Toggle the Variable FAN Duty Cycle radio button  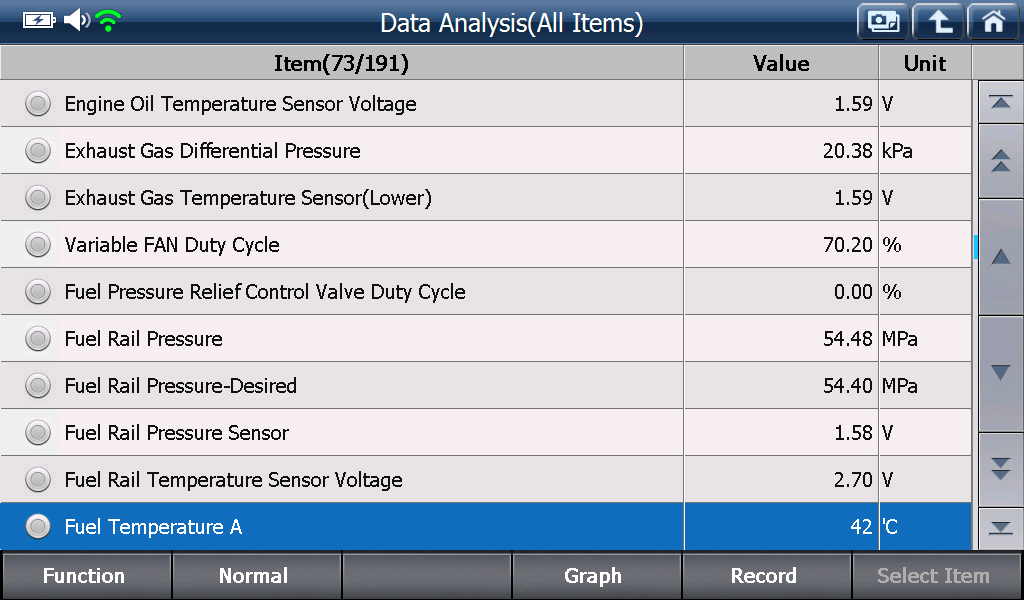(38, 244)
